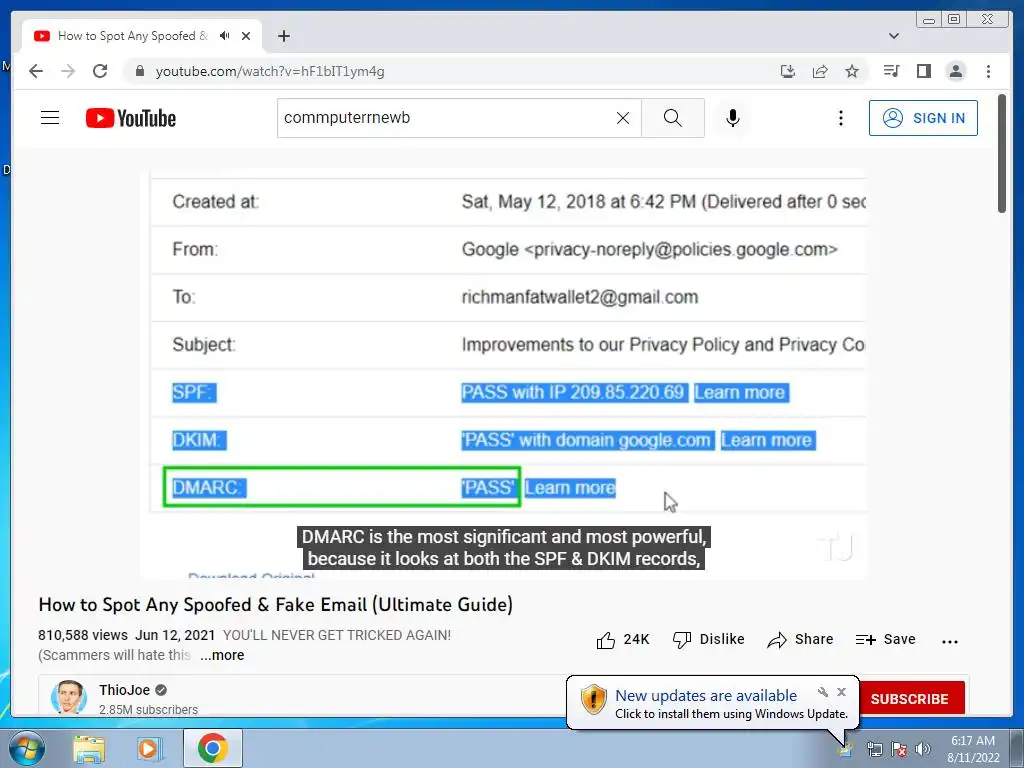
Task: Toggle the Chrome side panel icon
Action: (x=923, y=71)
